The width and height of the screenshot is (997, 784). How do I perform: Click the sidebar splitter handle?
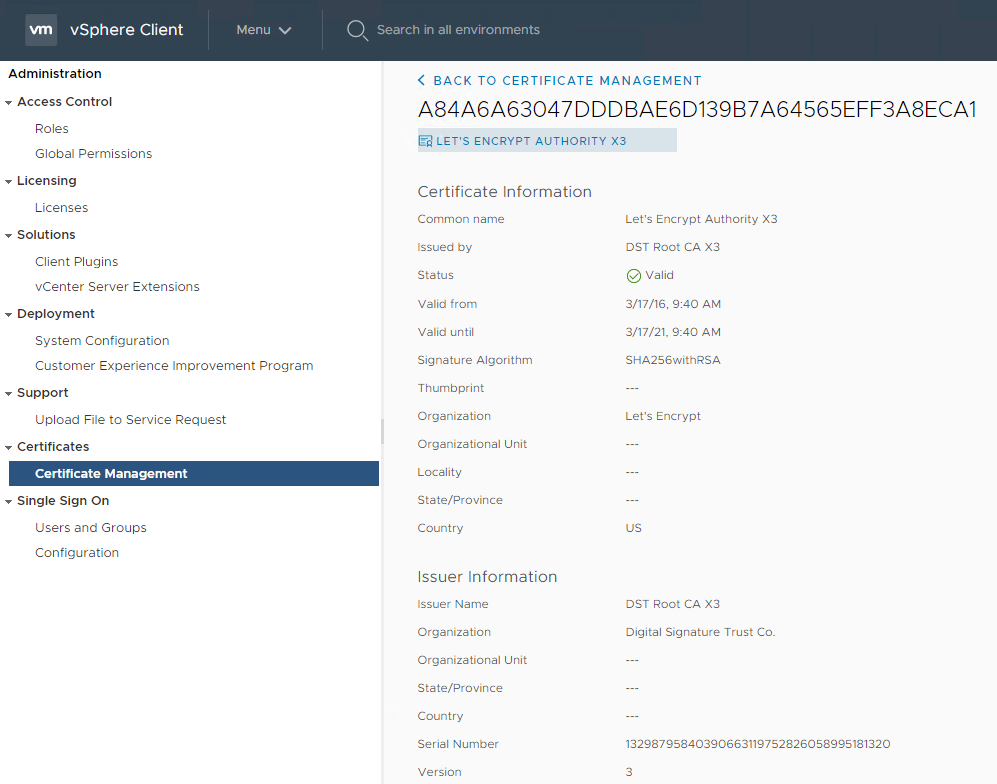tap(382, 431)
